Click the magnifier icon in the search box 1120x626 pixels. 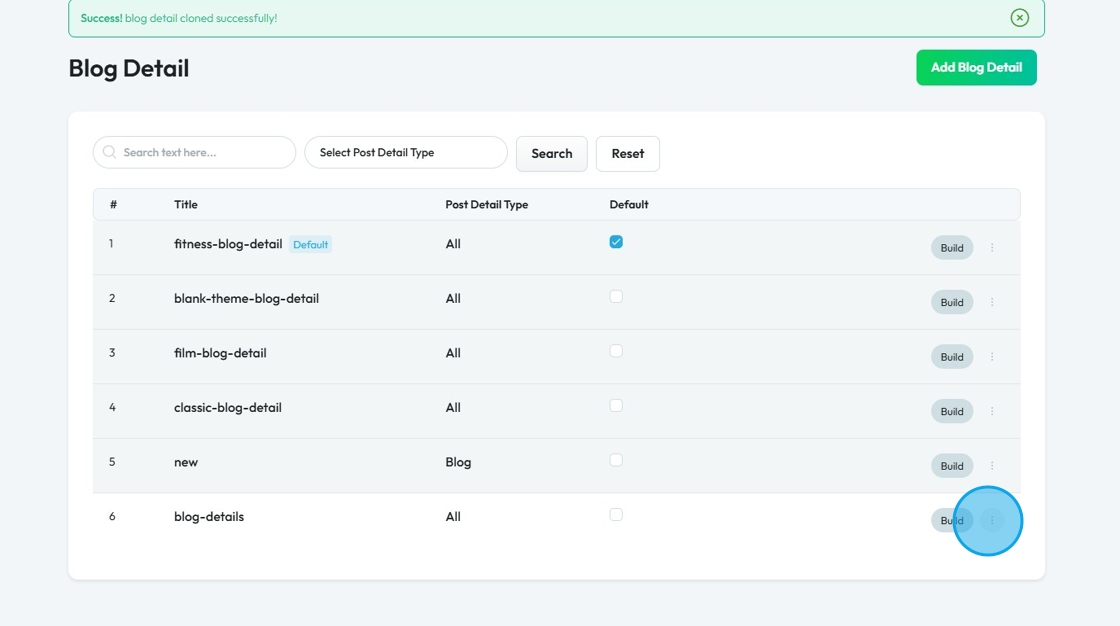point(110,153)
